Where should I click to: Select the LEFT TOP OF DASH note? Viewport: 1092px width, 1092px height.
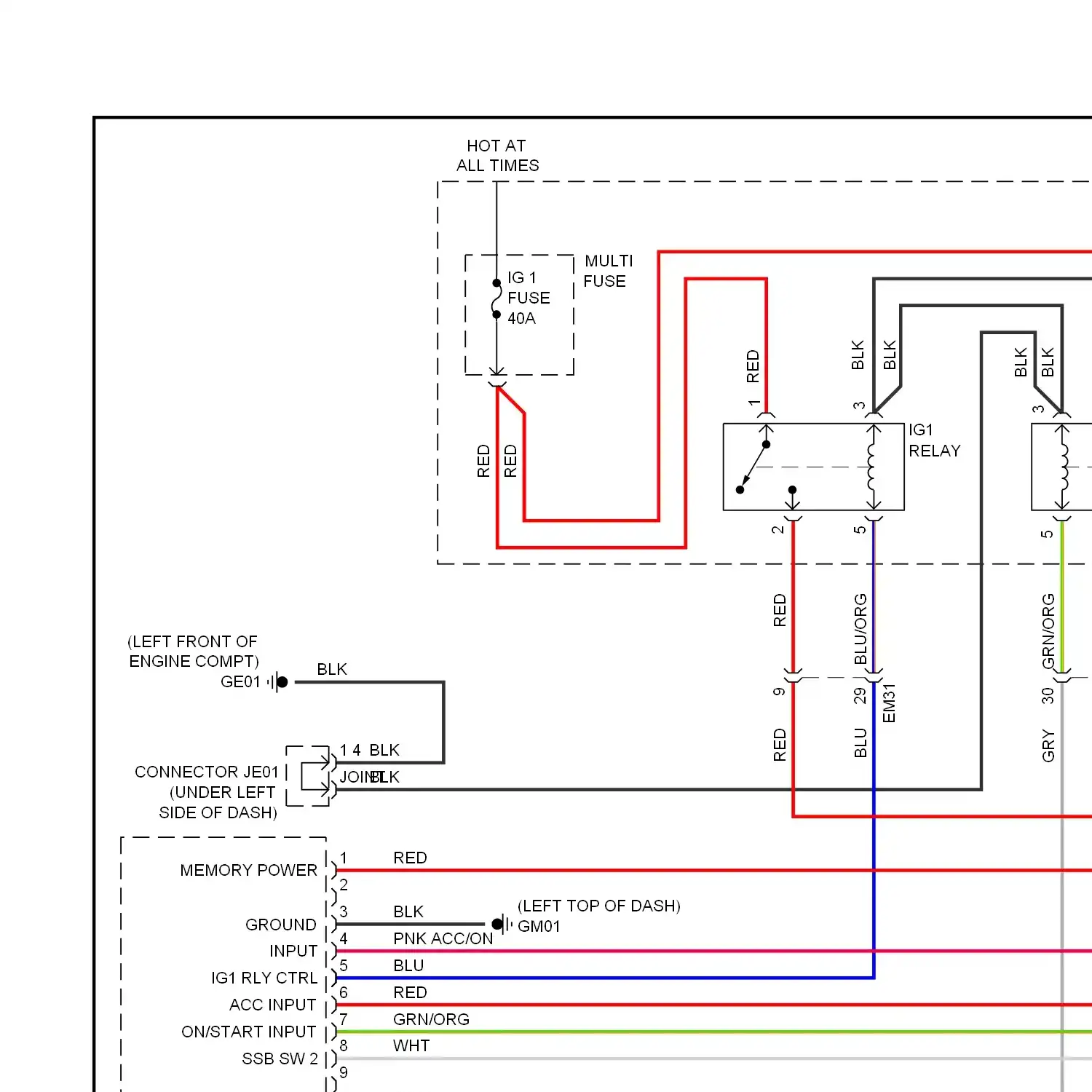click(x=599, y=906)
